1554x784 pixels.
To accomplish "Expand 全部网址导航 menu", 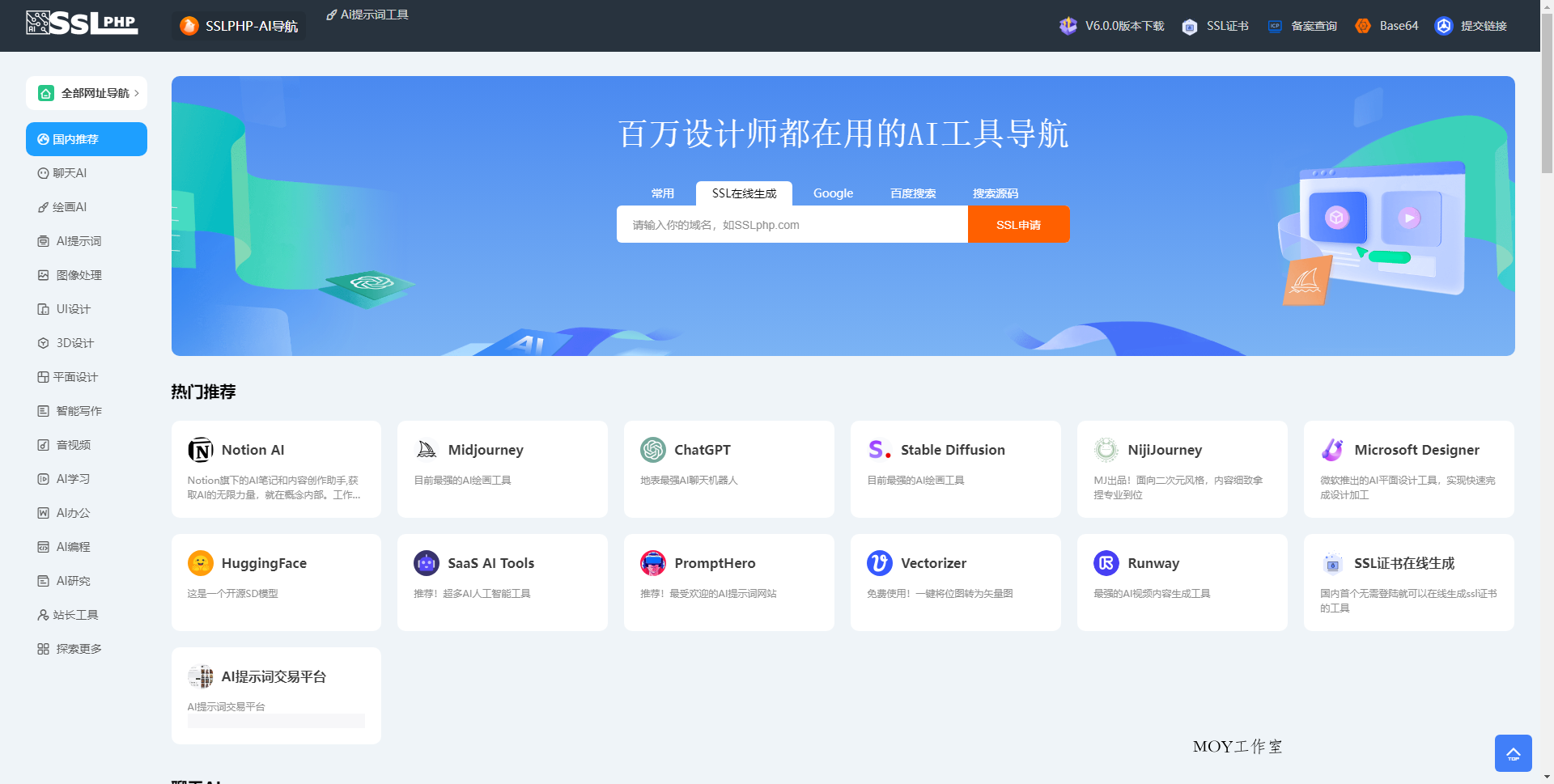I will (86, 92).
